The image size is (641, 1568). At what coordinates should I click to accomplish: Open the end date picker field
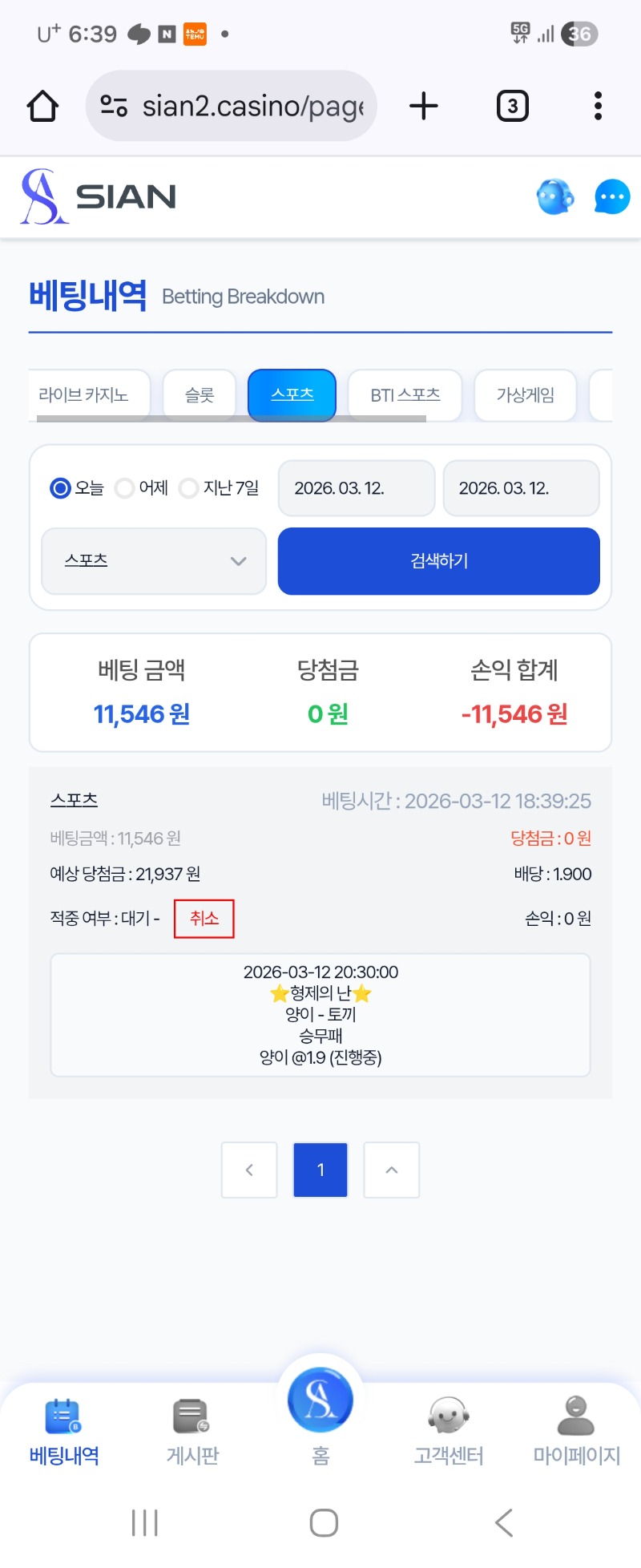[521, 488]
